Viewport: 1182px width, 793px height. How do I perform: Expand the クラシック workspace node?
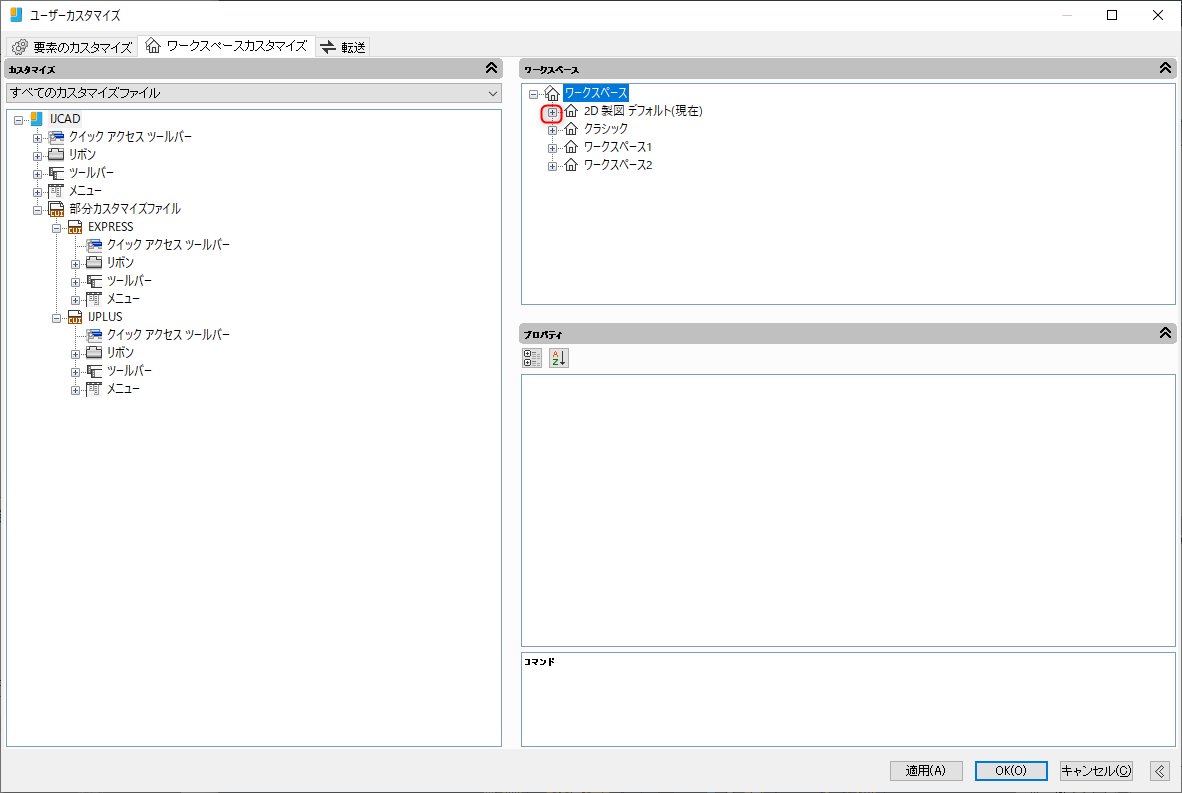[x=553, y=130]
